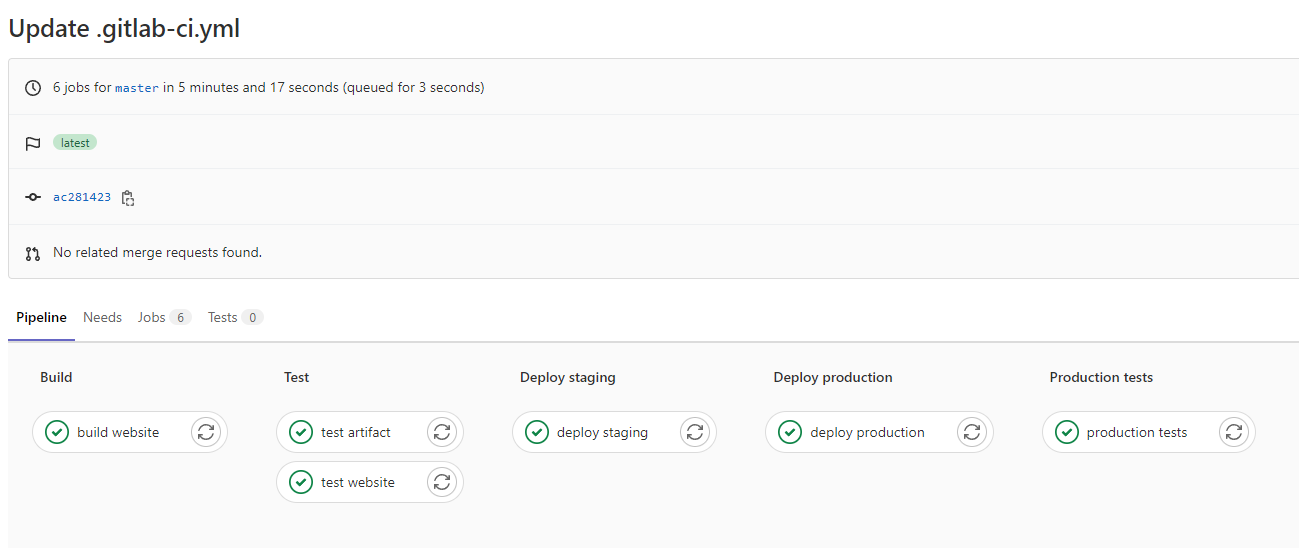1299x548 pixels.
Task: Click test website passed status icon
Action: 301,482
